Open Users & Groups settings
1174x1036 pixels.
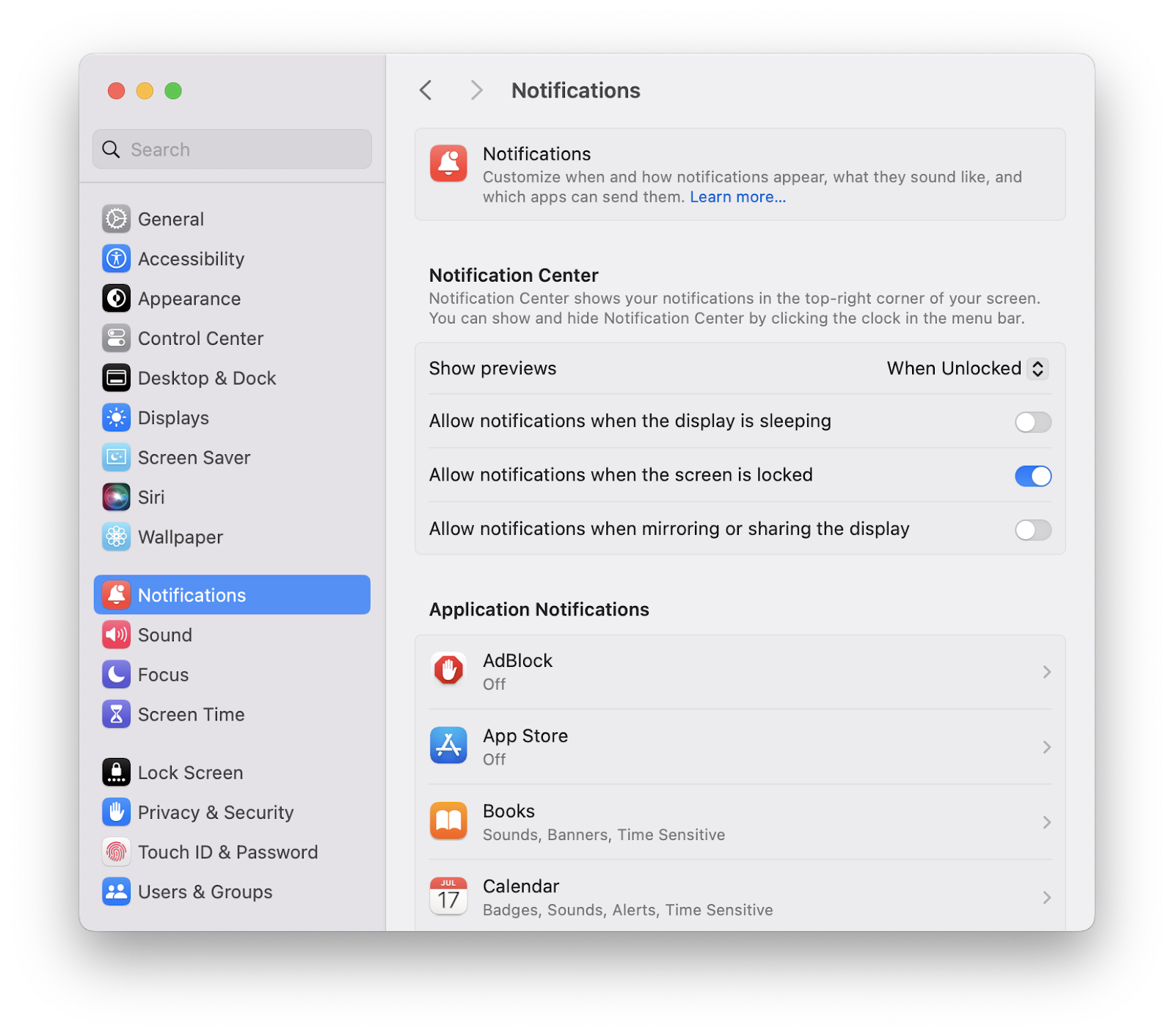(232, 891)
